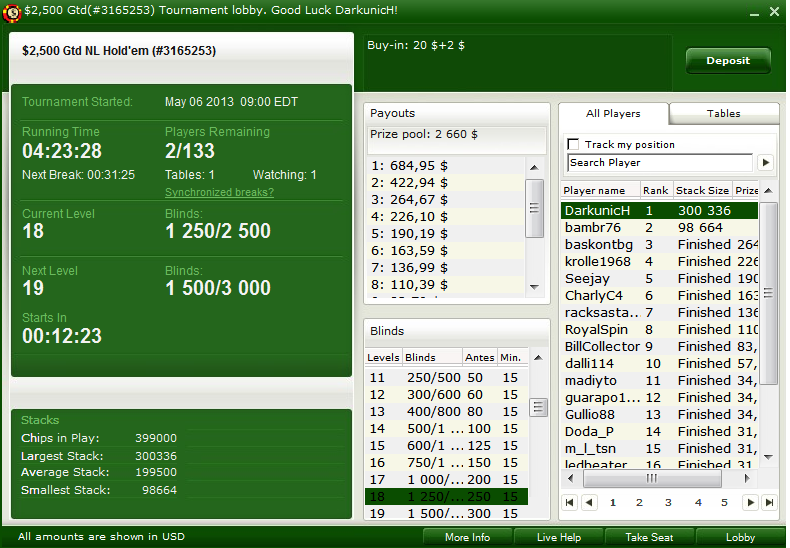Image resolution: width=790 pixels, height=548 pixels.
Task: Click player list horizontal scroll right arrow
Action: [x=747, y=478]
